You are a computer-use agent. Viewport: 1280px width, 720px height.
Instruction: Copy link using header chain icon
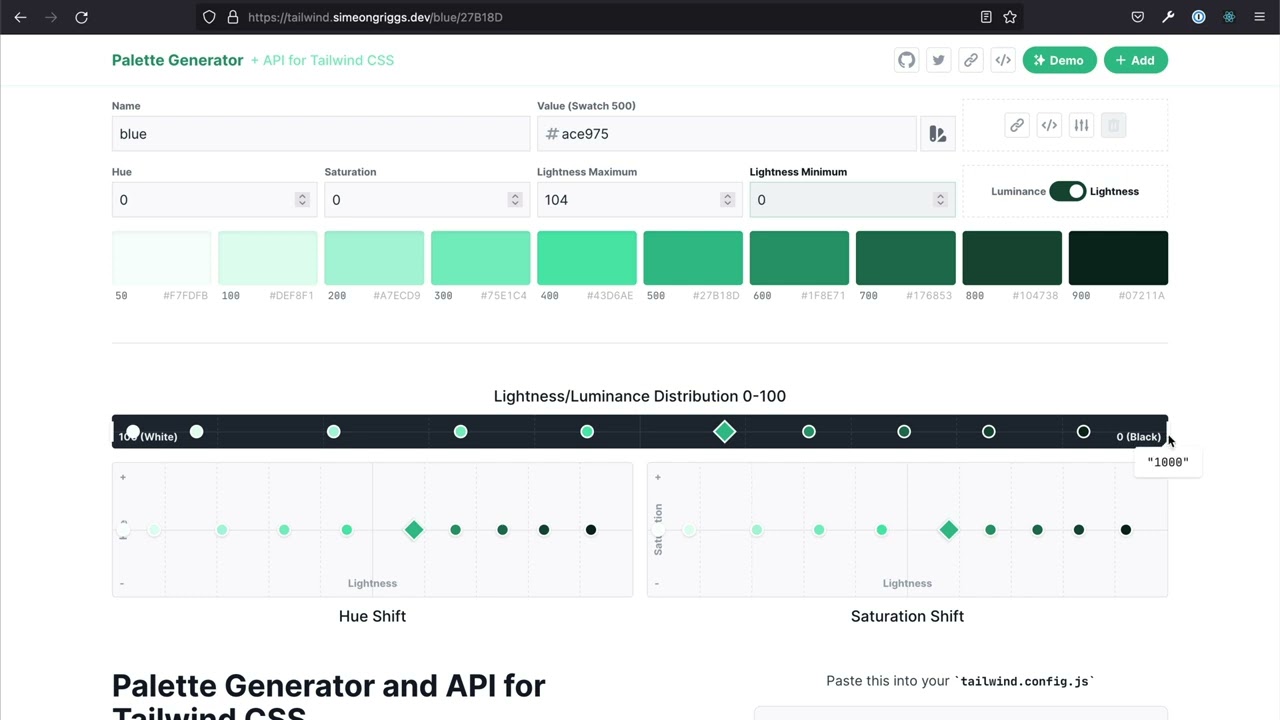click(970, 60)
